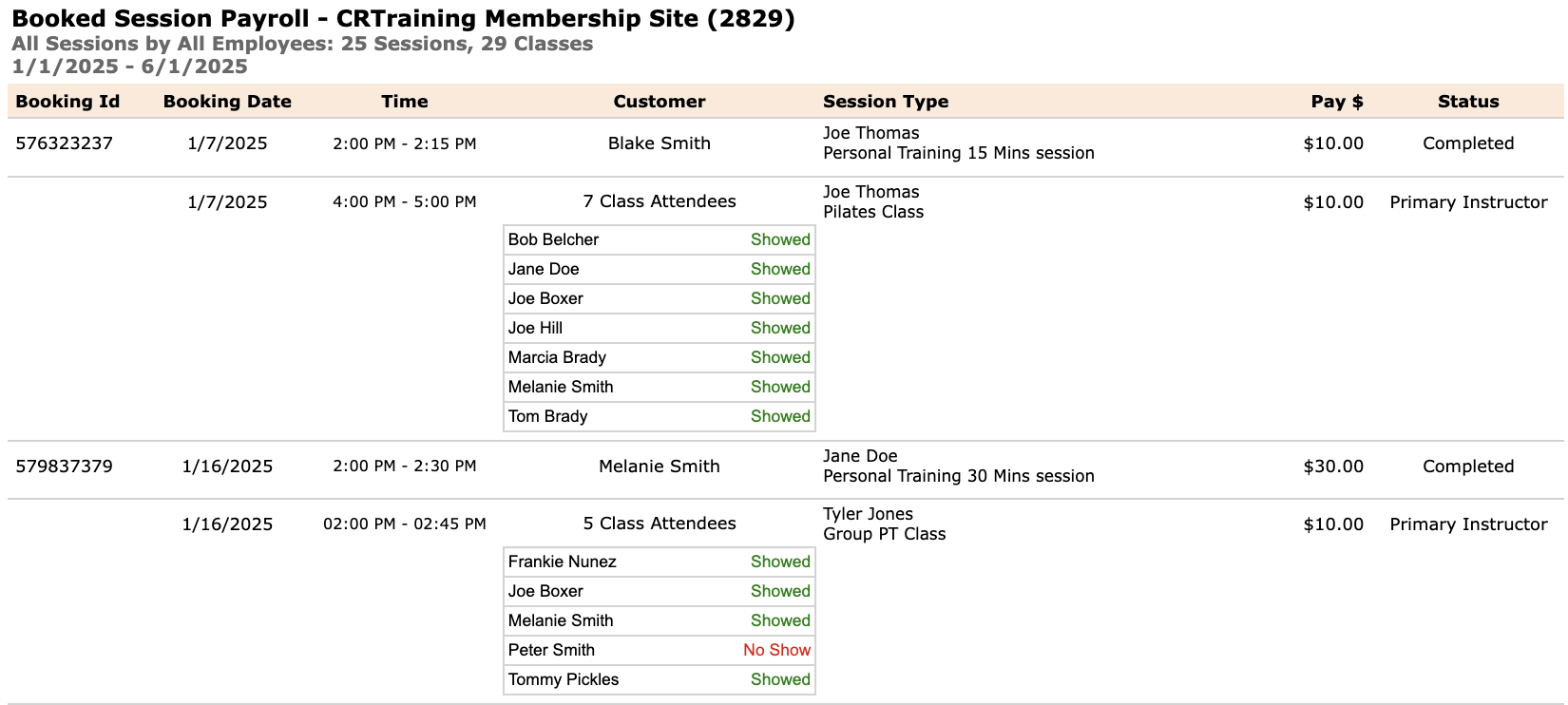The image size is (1568, 705).
Task: Click the Group PT Class session type
Action: 885,534
